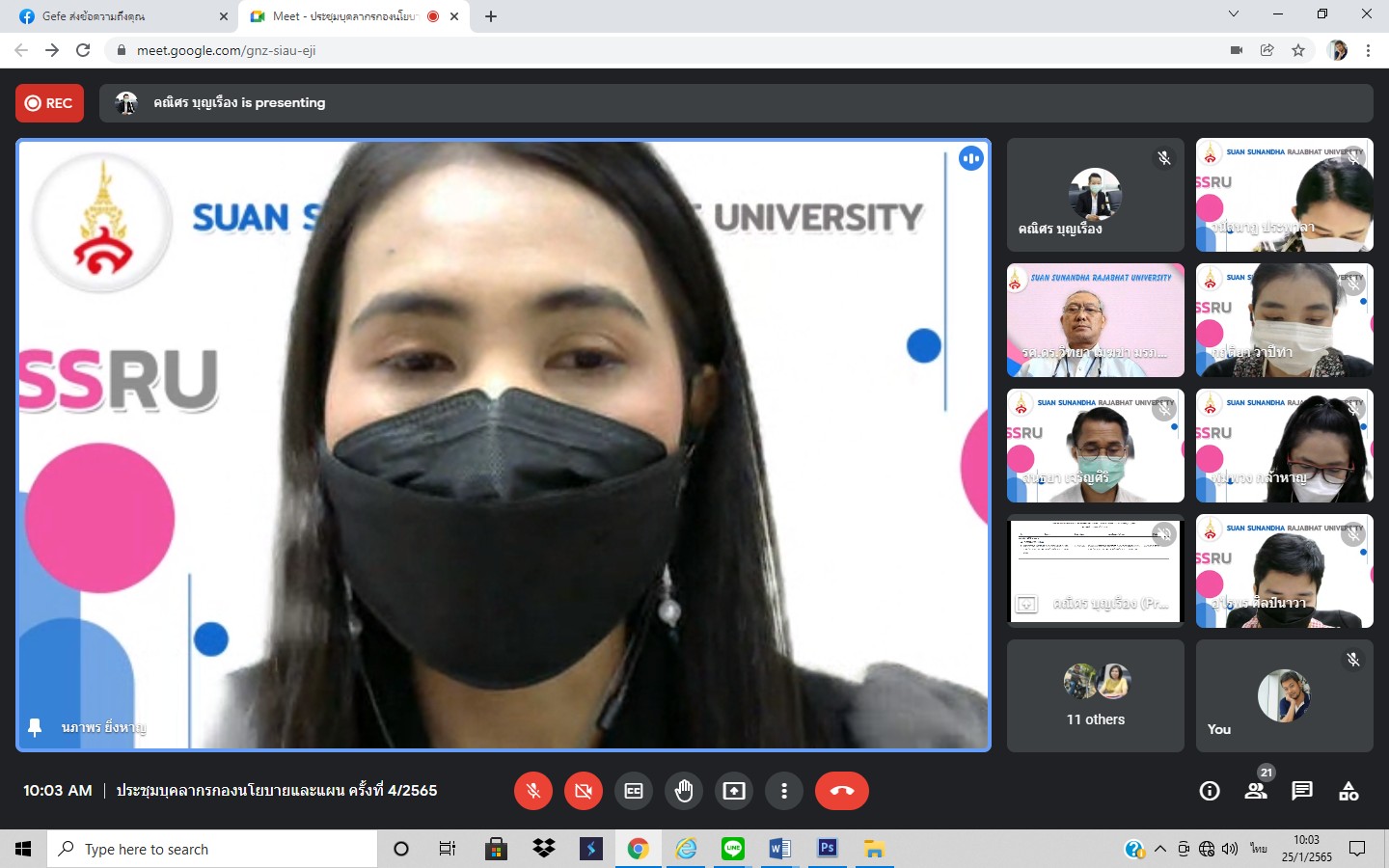Screen dimensions: 1389x868
Task: Open the in-call chat panel
Action: point(1302,791)
